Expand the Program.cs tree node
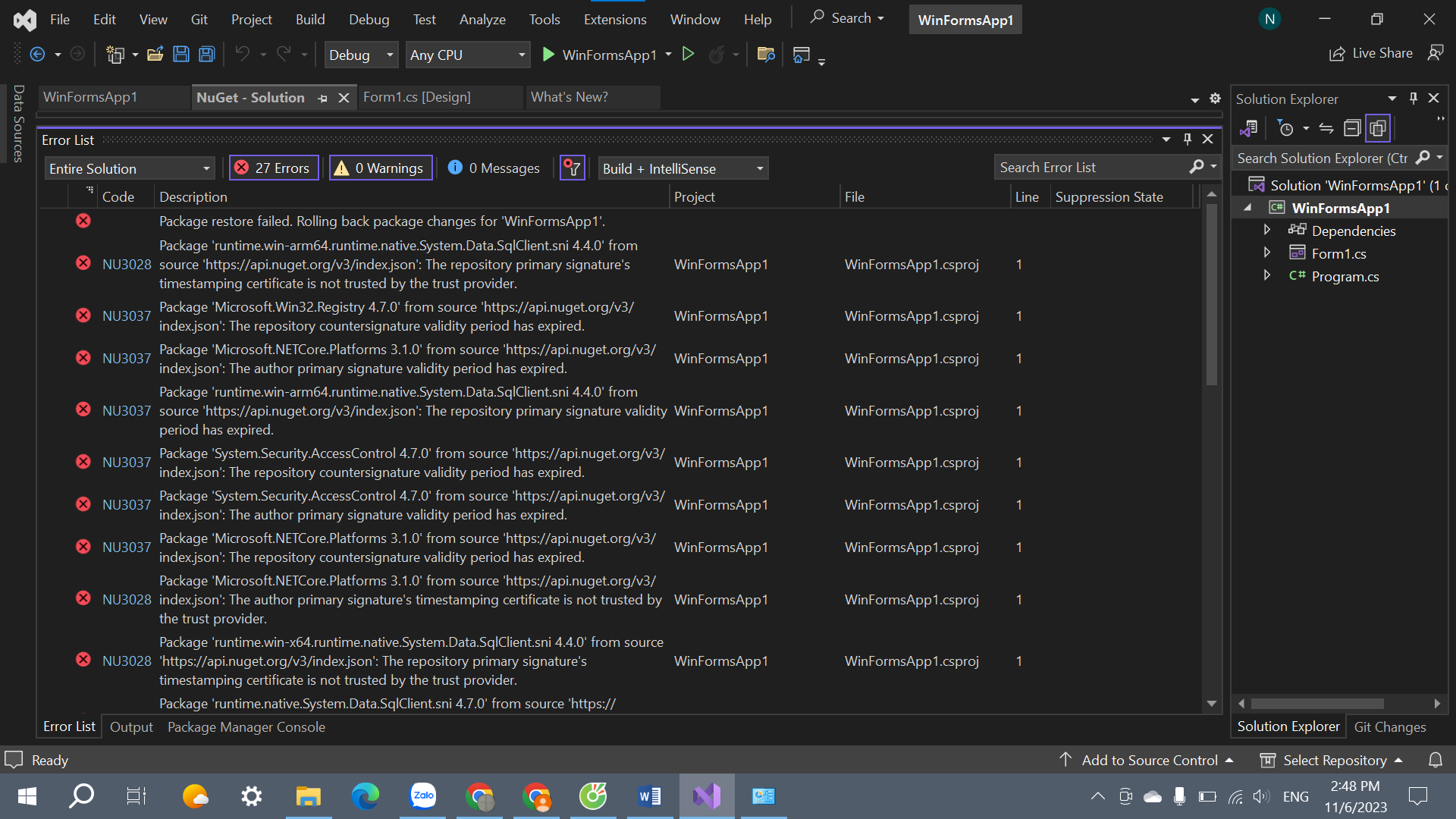The width and height of the screenshot is (1456, 819). point(1266,275)
